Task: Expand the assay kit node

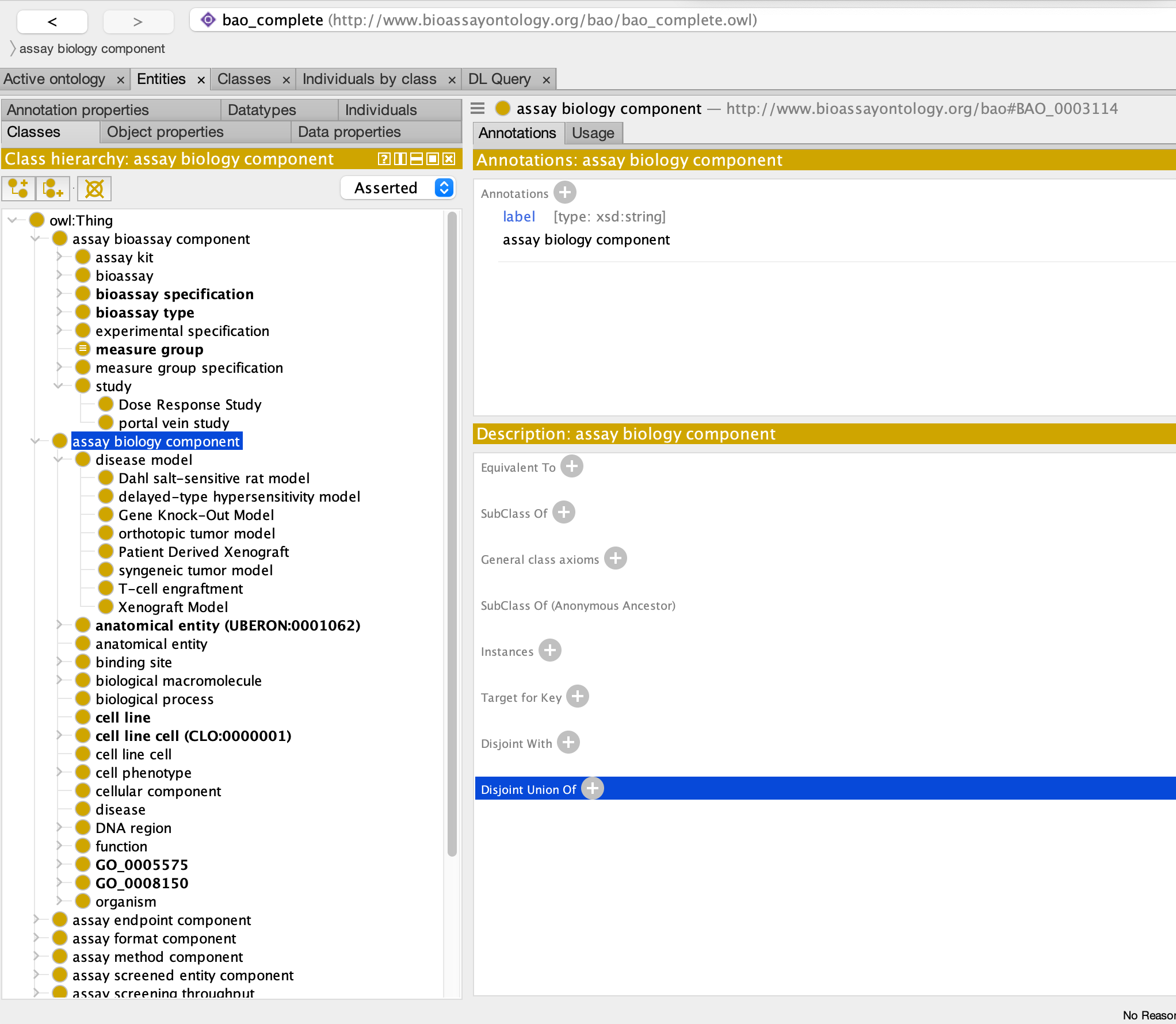Action: [x=59, y=257]
